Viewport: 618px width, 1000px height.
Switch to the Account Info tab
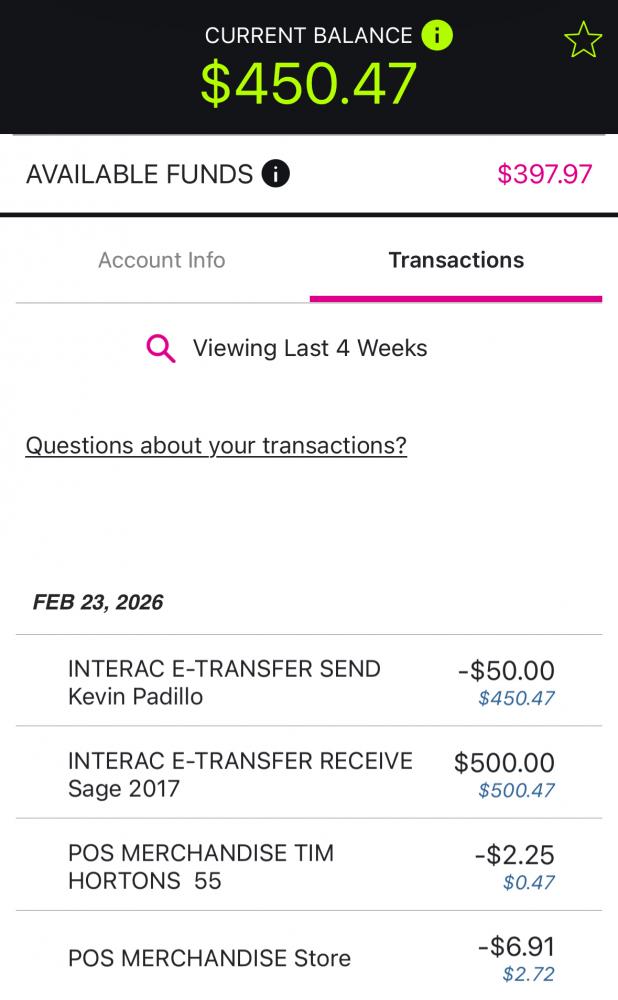[162, 260]
